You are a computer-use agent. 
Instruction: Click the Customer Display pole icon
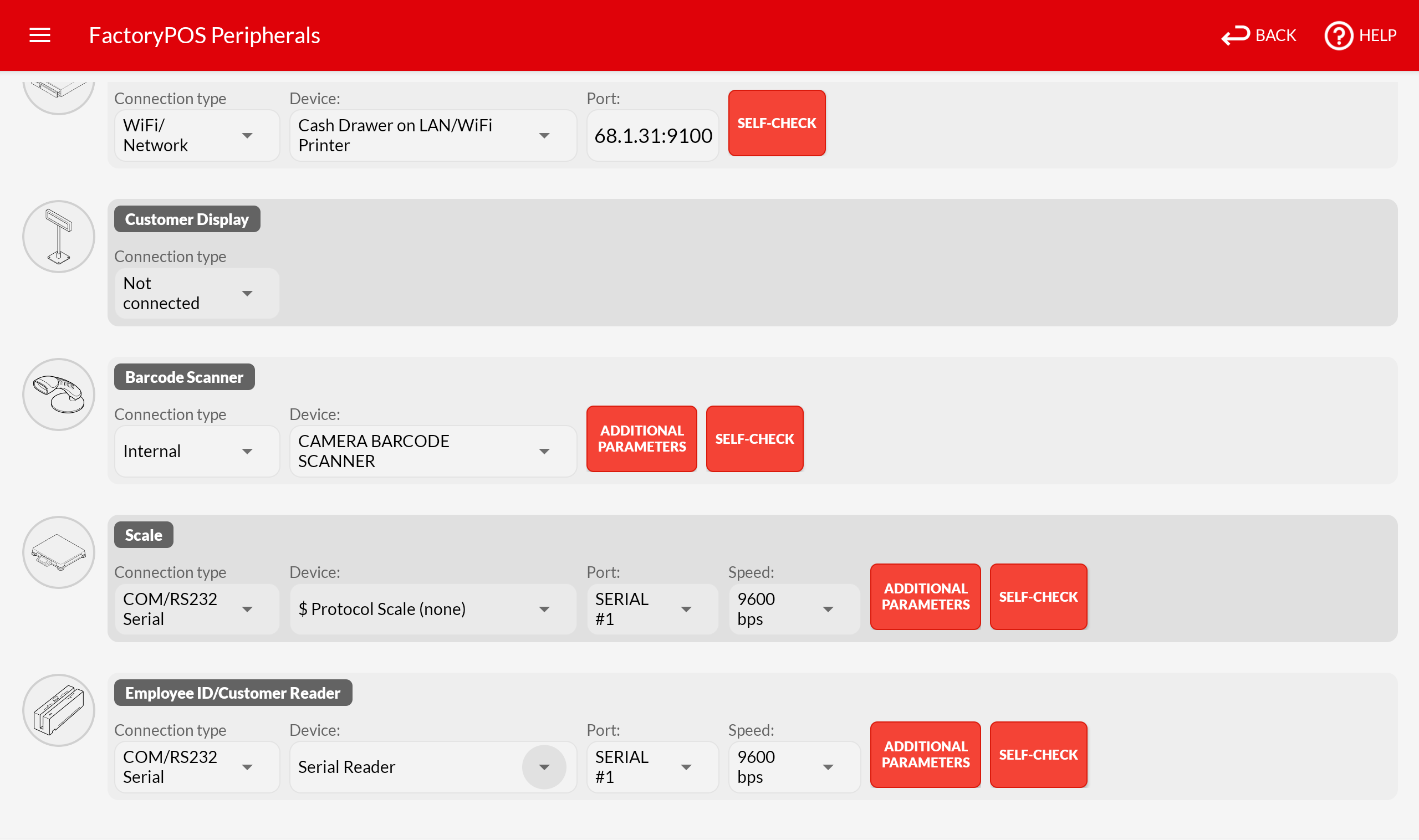(58, 237)
